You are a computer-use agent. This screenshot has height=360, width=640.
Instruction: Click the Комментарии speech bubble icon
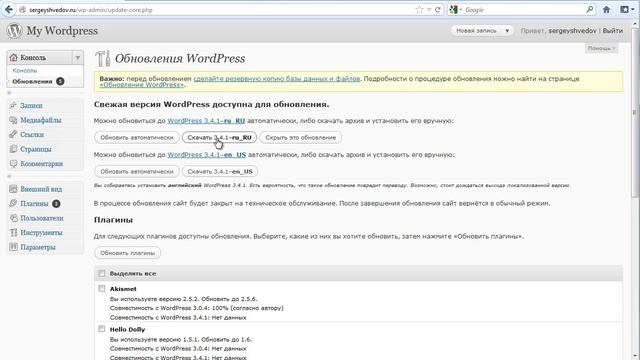pos(13,164)
